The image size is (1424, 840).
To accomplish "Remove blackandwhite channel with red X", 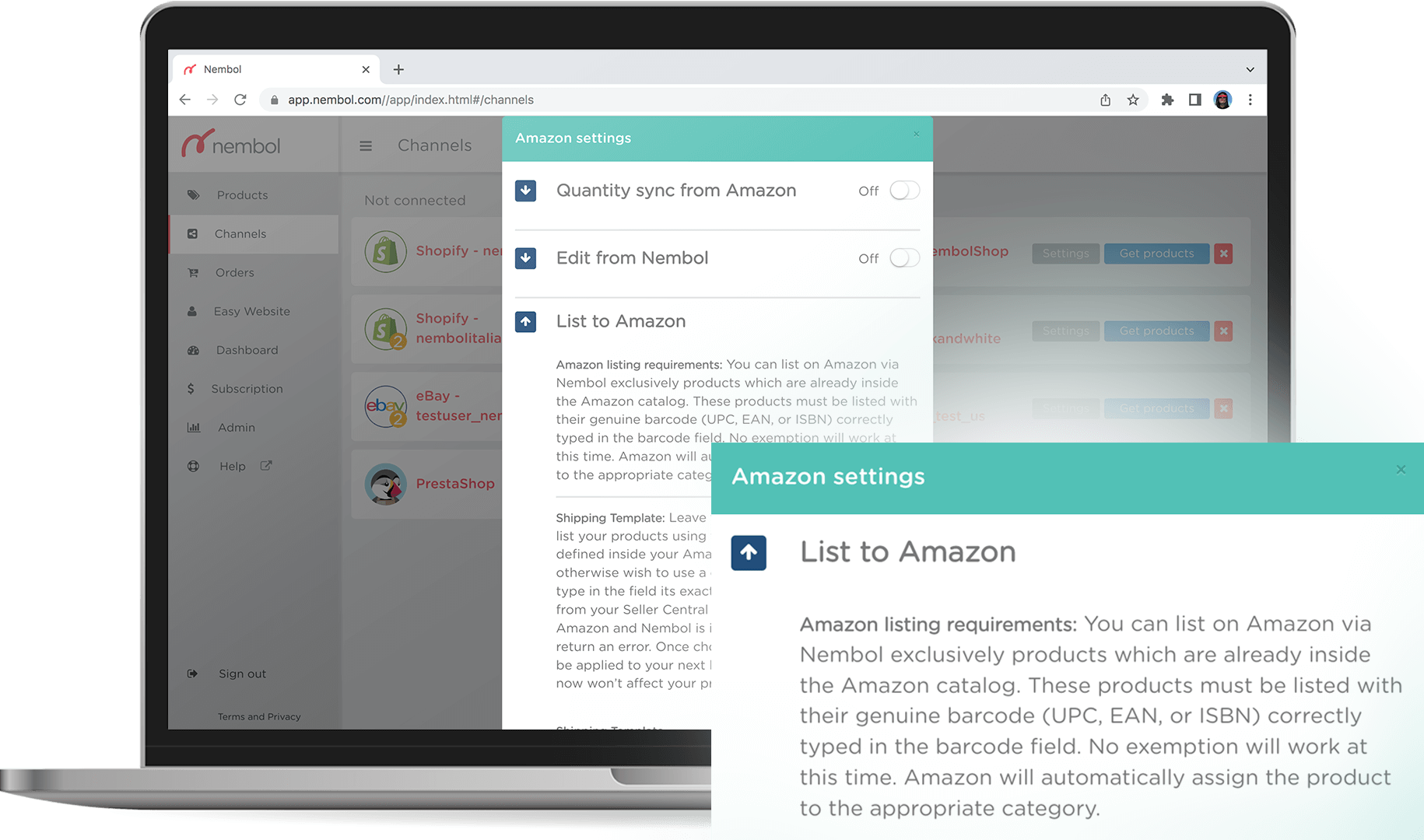I will (1223, 331).
